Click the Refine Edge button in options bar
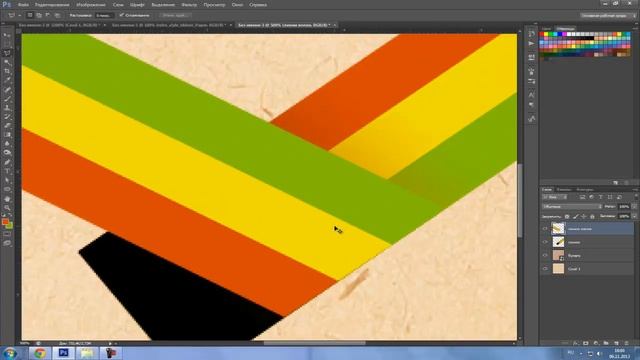The image size is (640, 360). click(174, 15)
